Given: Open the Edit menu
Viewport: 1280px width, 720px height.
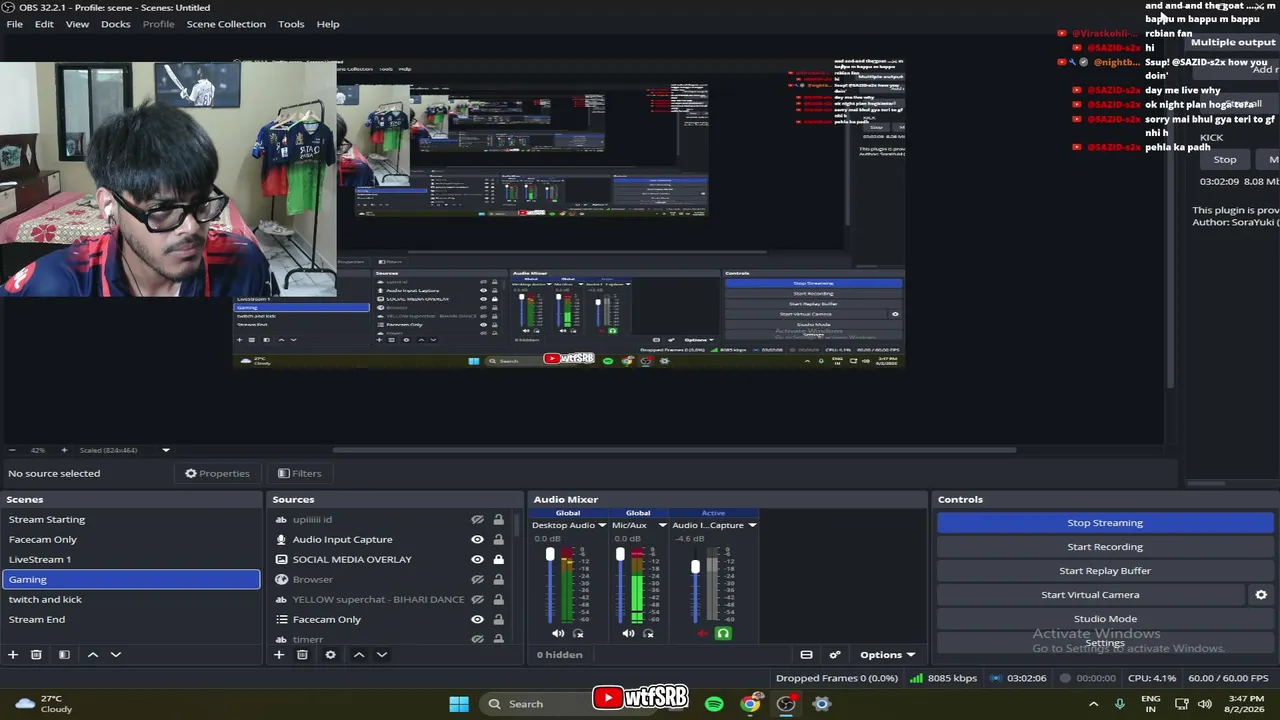Looking at the screenshot, I should [44, 24].
